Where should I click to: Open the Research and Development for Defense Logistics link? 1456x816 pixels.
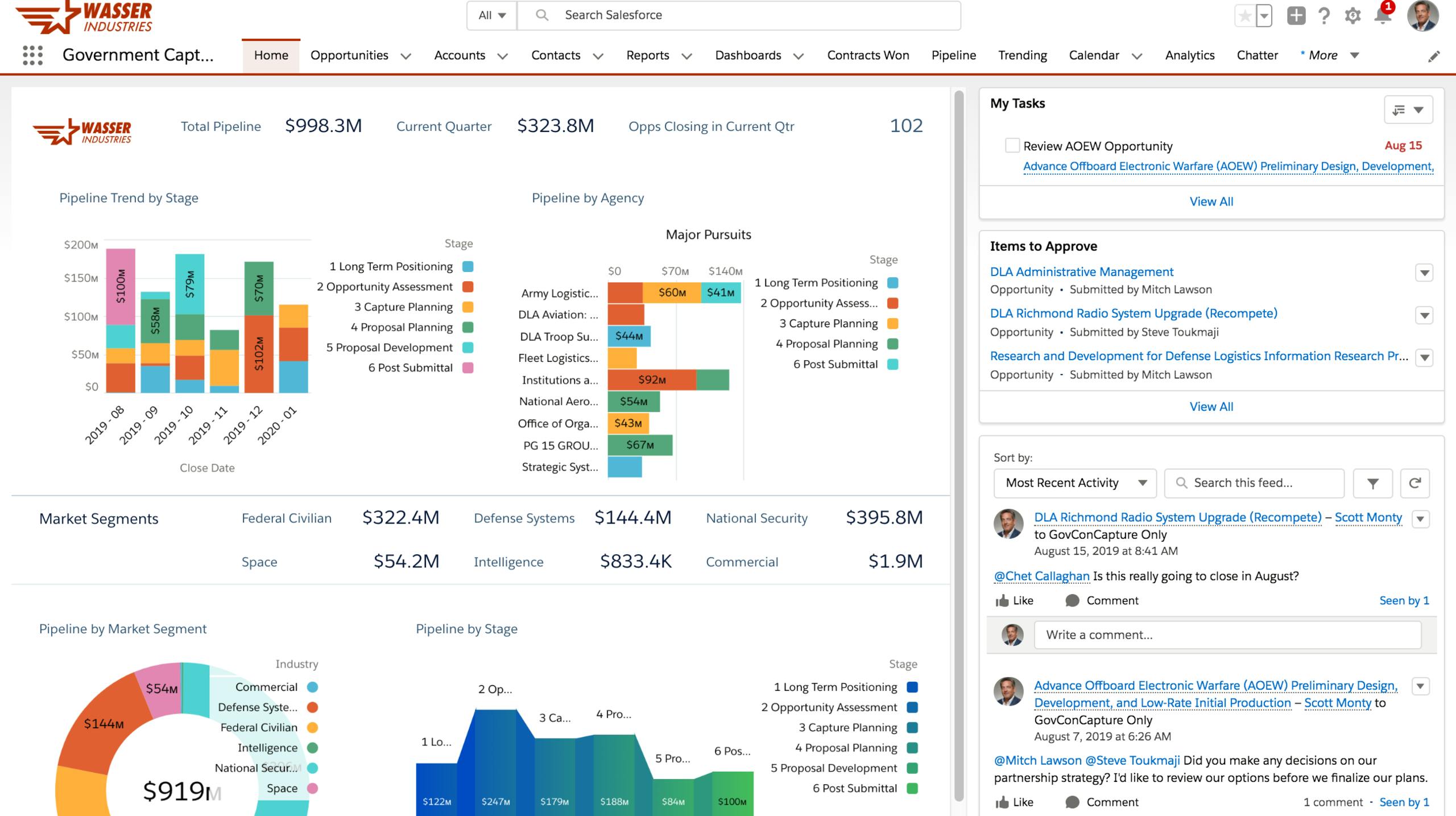1199,356
